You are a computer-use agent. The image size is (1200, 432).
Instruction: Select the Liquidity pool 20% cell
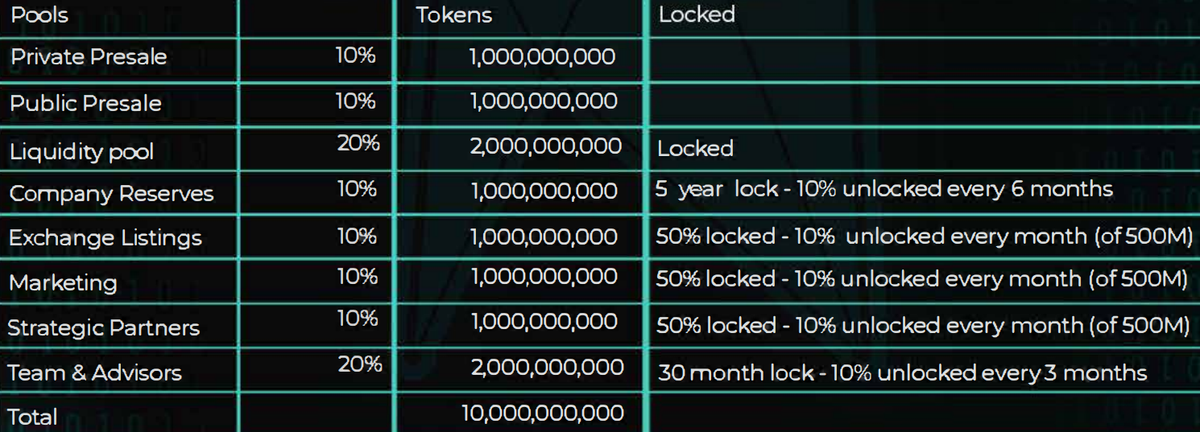point(358,144)
